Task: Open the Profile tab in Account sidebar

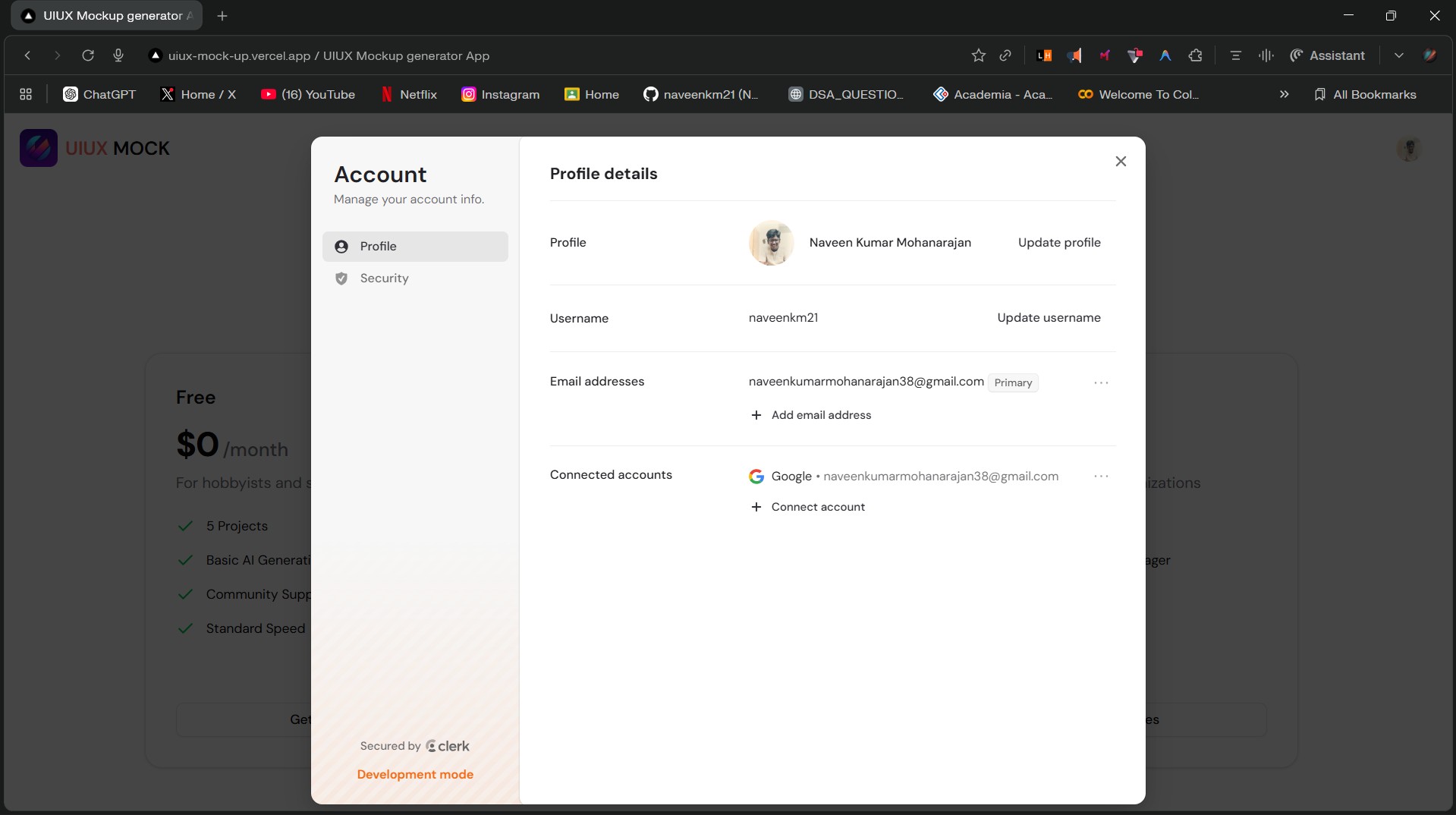Action: (415, 247)
